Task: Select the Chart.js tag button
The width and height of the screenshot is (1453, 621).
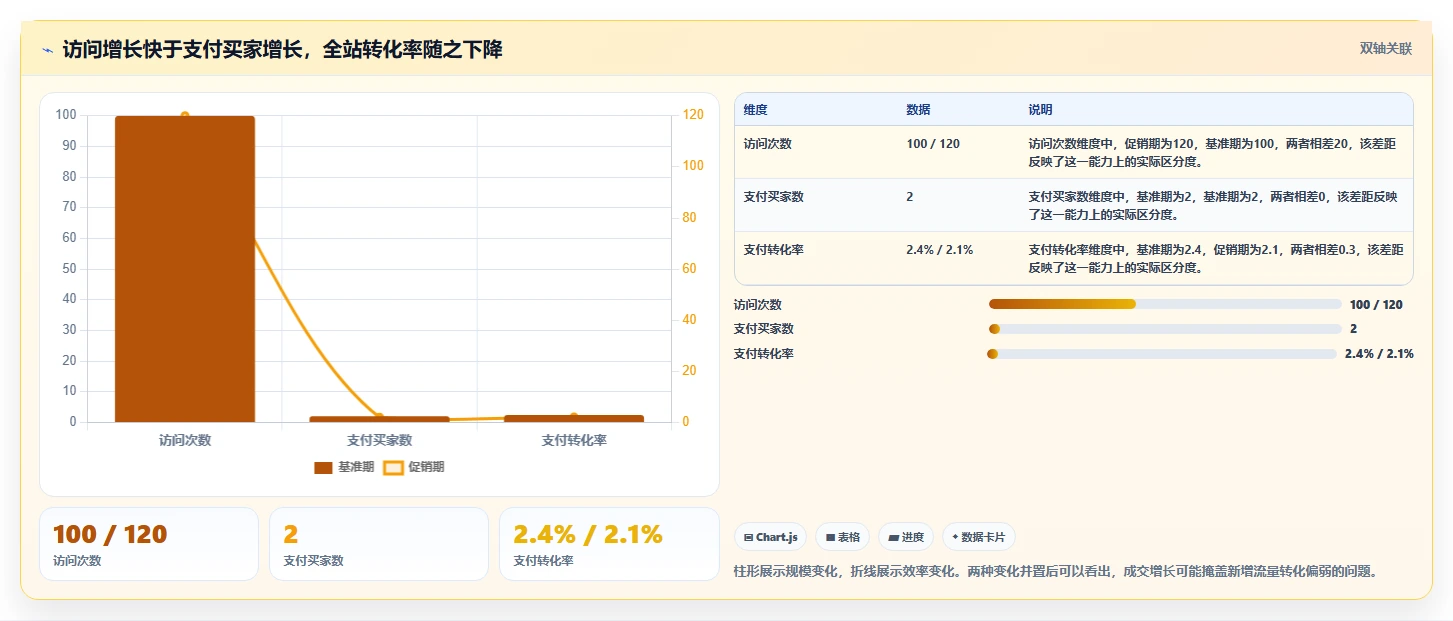Action: click(771, 537)
